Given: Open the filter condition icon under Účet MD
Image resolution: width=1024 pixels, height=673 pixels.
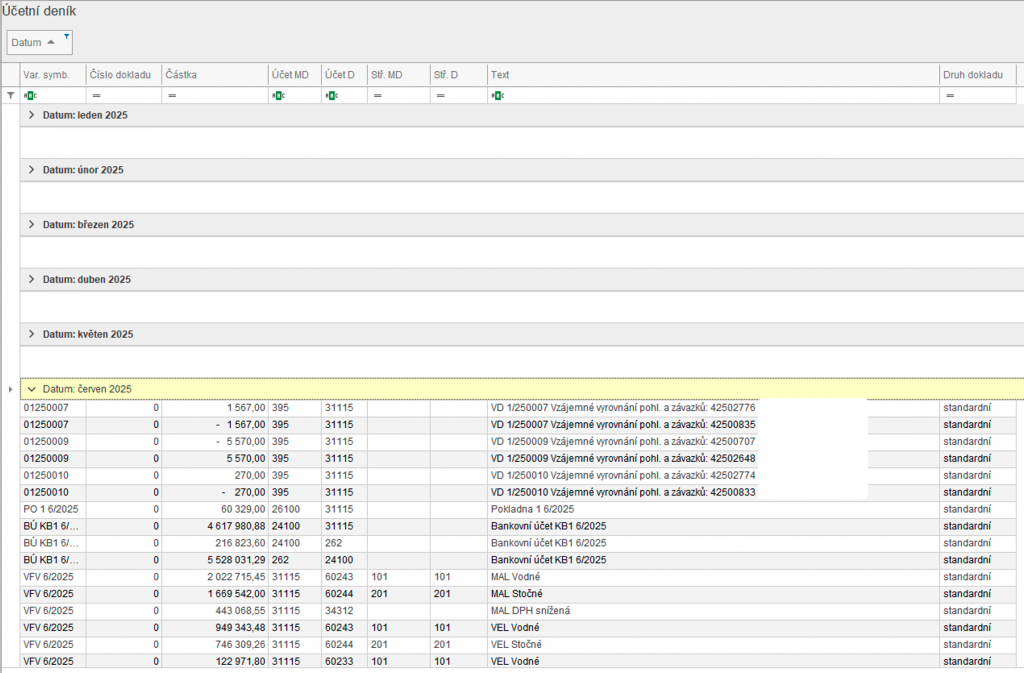Looking at the screenshot, I should click(x=278, y=95).
